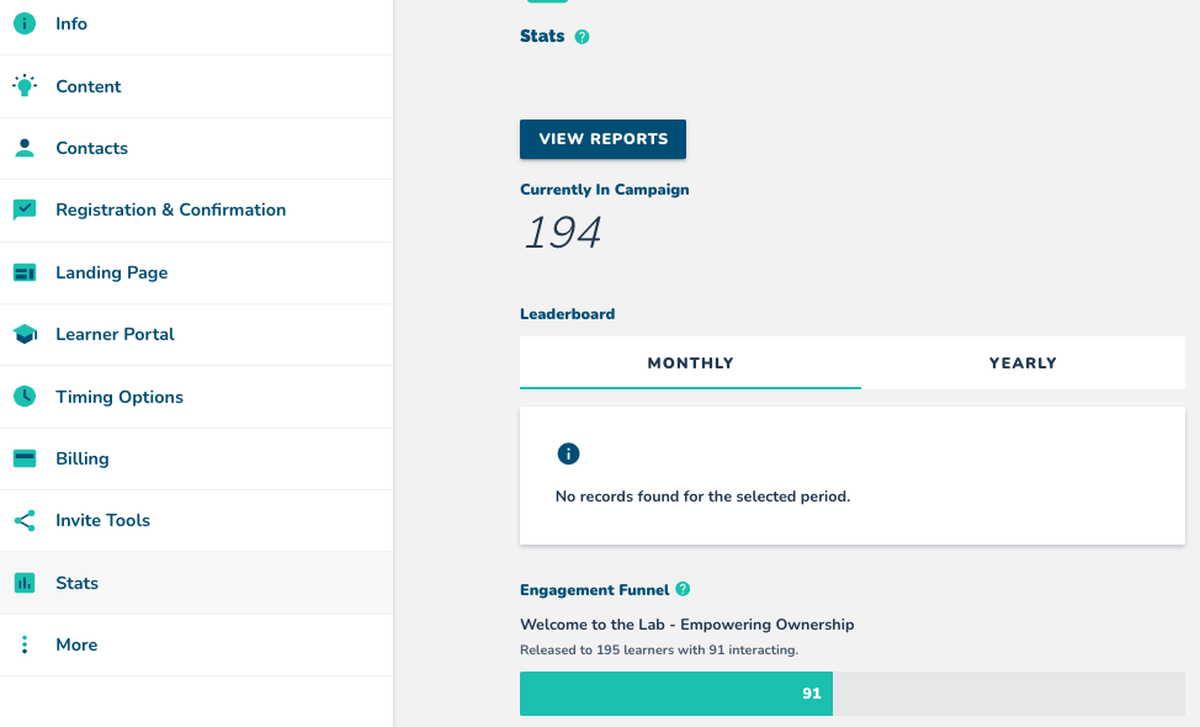Open Timing Options in the sidebar
The width and height of the screenshot is (1200, 727).
pyautogui.click(x=197, y=396)
